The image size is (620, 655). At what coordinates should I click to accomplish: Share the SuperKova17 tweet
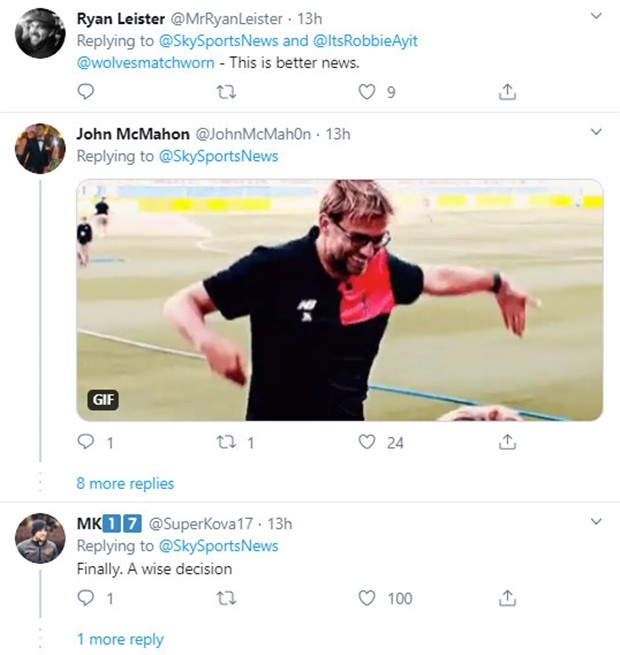click(x=507, y=598)
